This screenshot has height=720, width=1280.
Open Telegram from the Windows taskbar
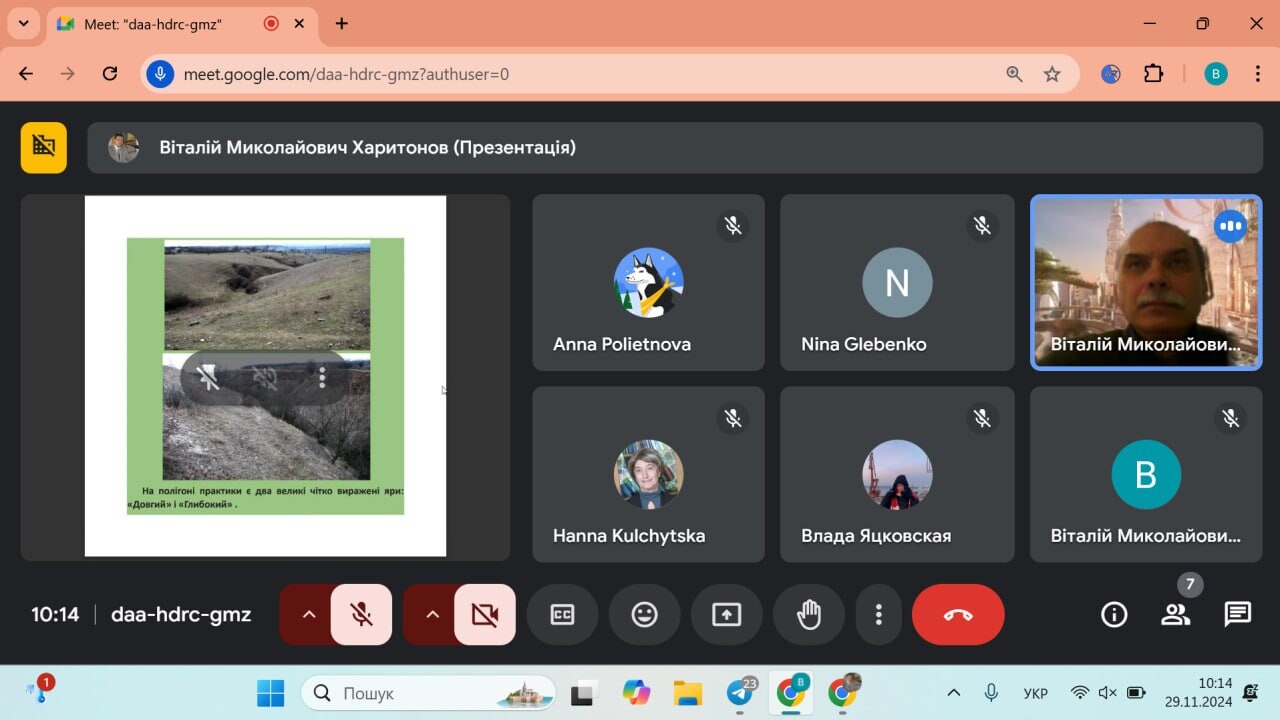coord(741,692)
